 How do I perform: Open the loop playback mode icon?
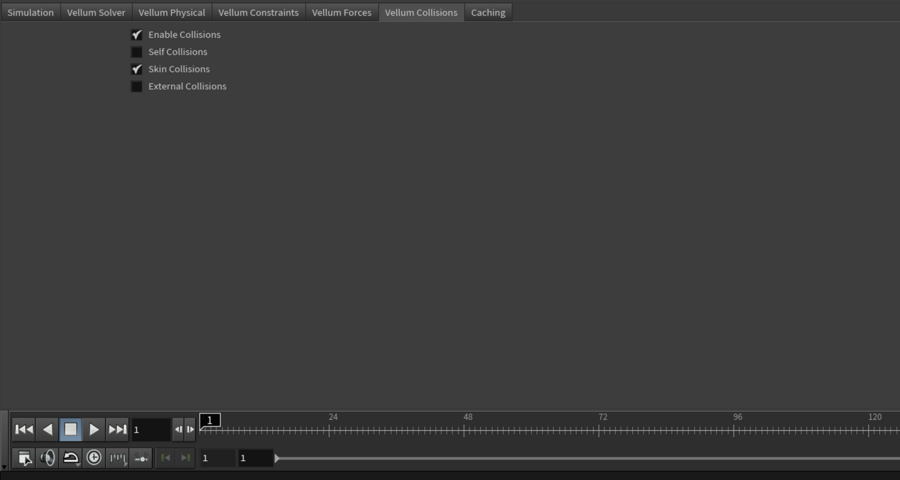click(71, 458)
